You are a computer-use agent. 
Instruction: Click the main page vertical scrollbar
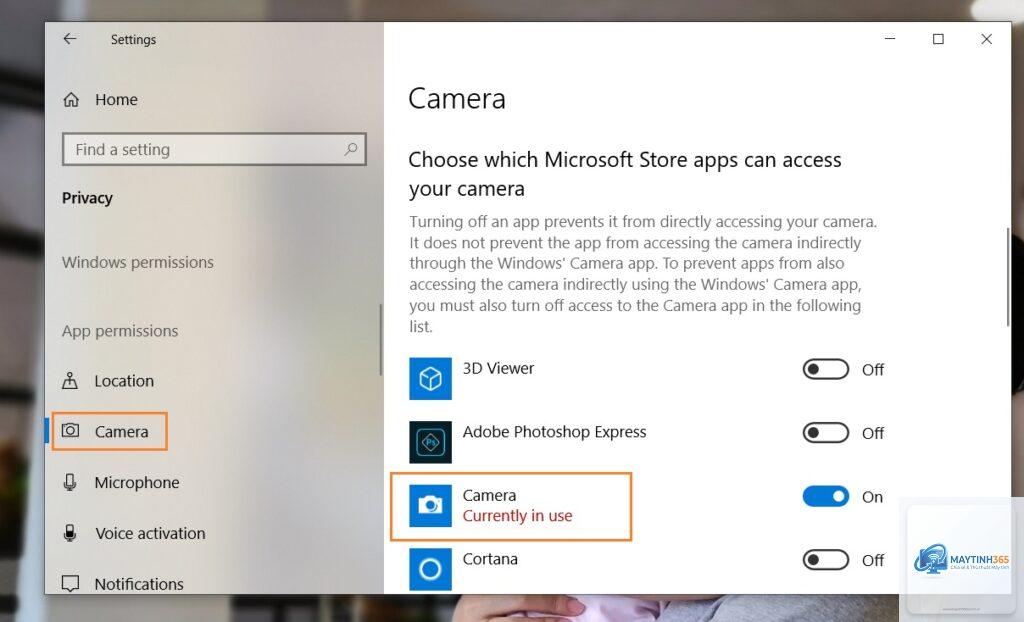coord(1008,277)
